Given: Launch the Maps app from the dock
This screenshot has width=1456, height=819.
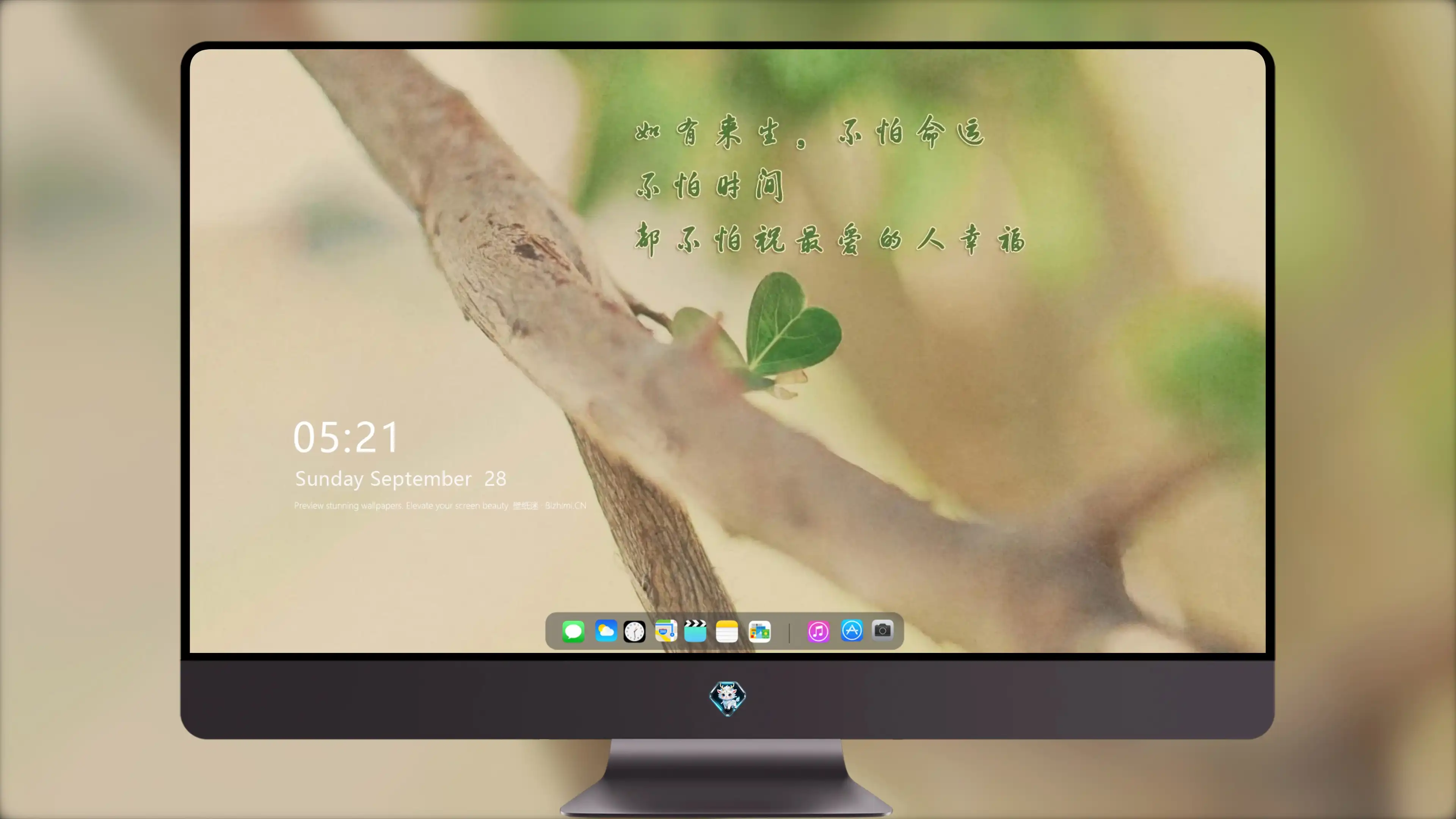Looking at the screenshot, I should (x=666, y=631).
